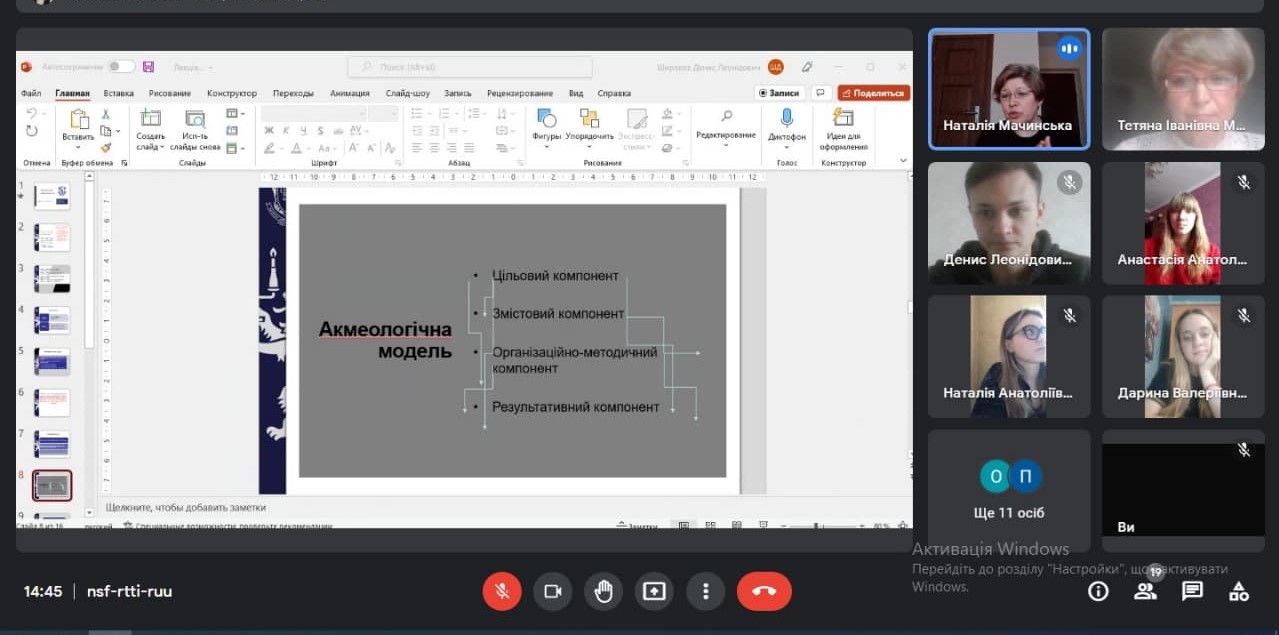
Task: Open the three-dot more options menu
Action: point(705,591)
